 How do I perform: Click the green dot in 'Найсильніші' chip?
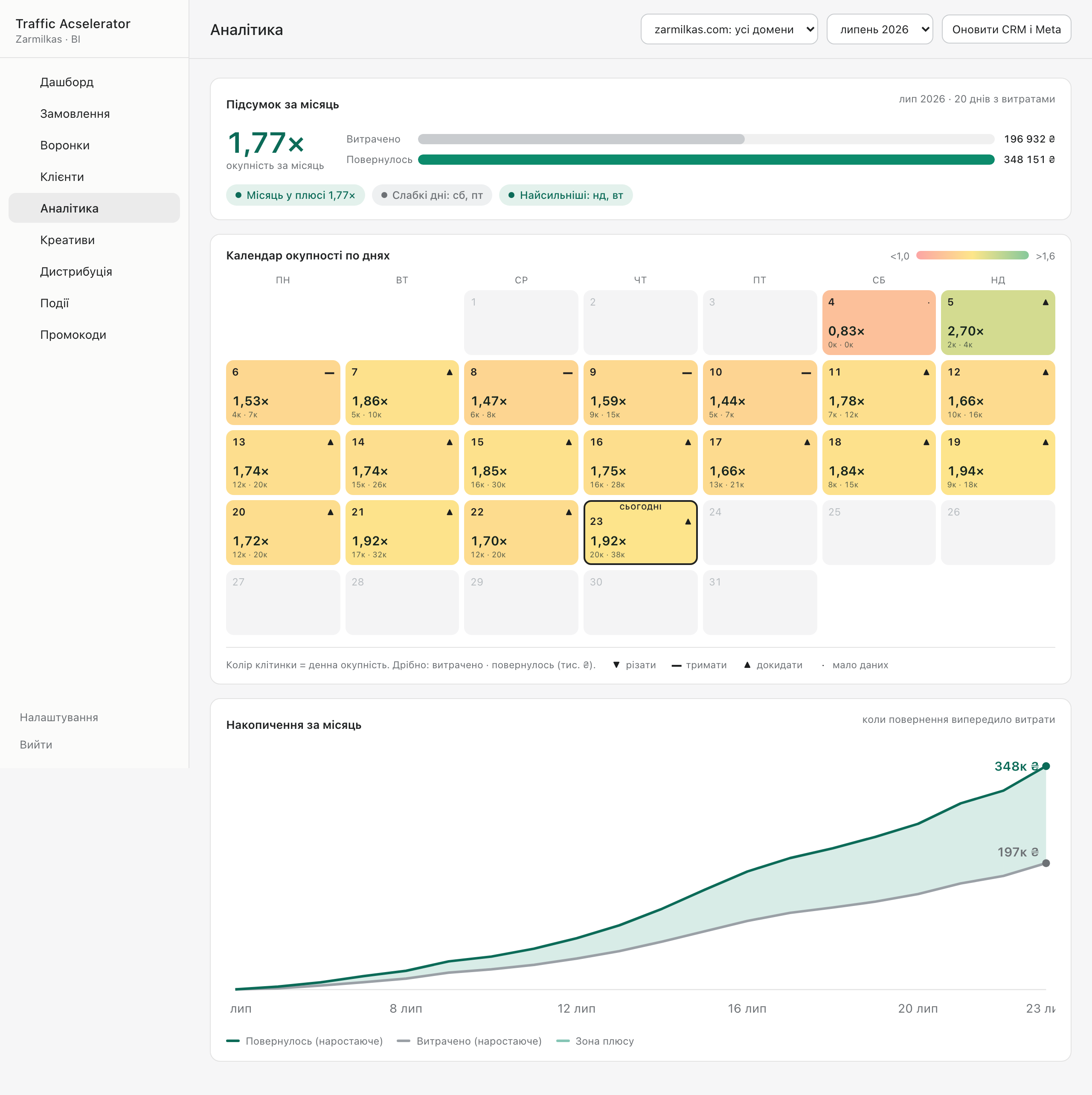click(511, 195)
